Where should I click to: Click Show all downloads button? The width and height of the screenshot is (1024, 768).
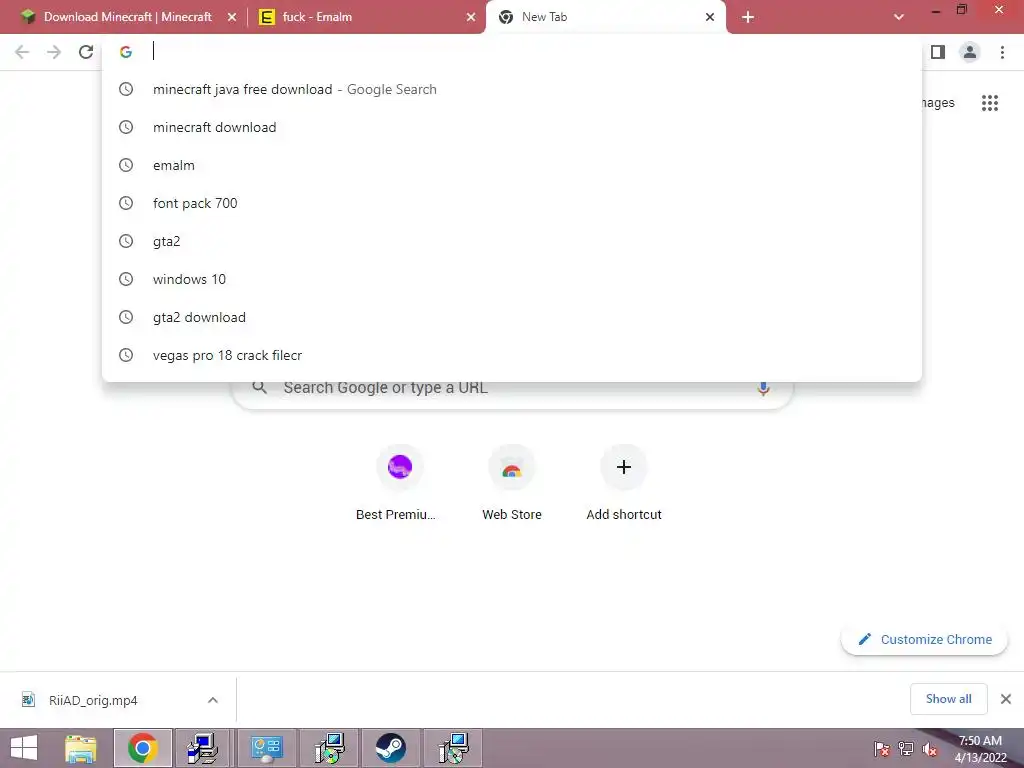click(948, 699)
